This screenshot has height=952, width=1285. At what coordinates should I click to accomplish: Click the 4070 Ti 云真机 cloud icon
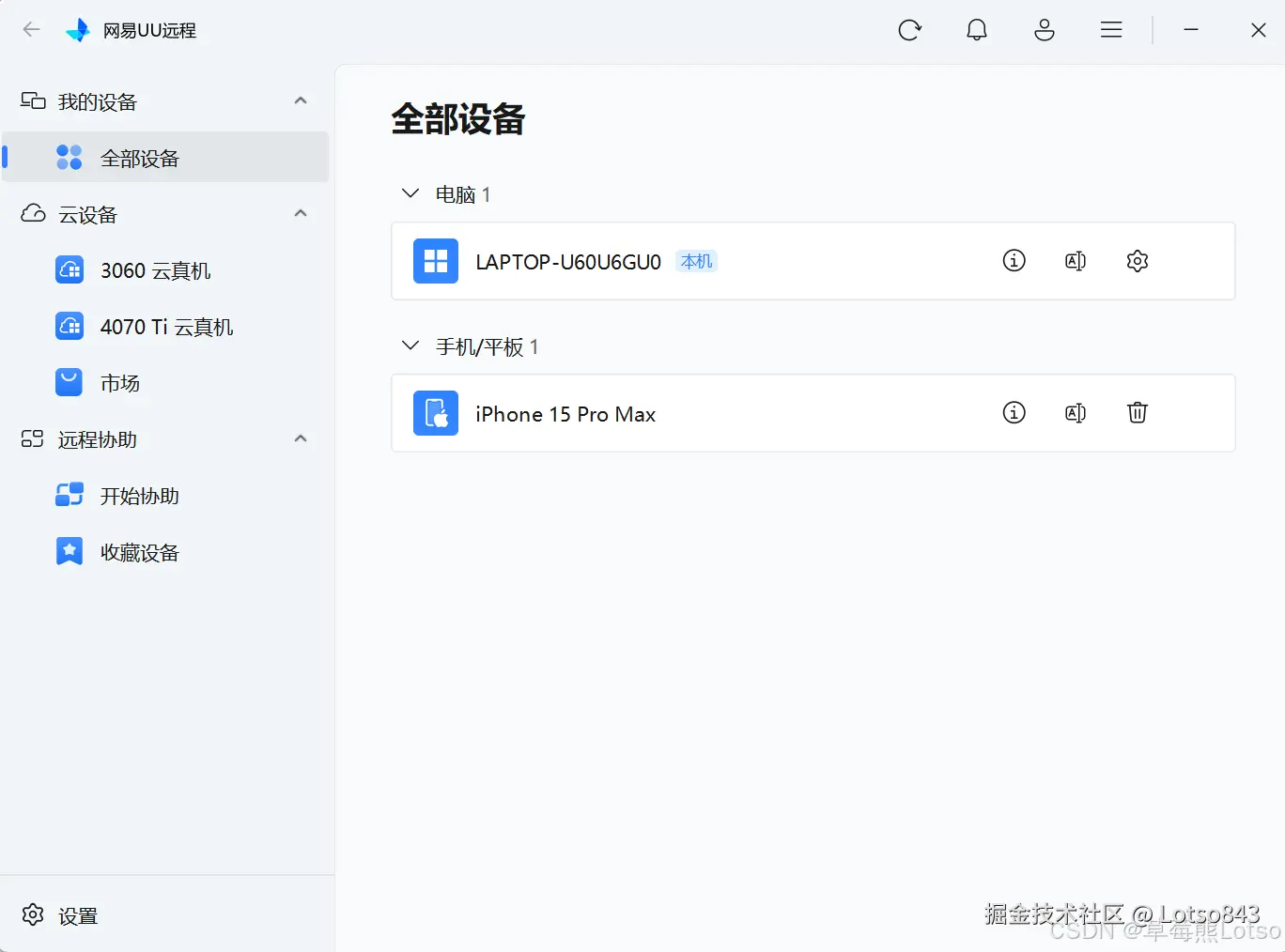click(70, 327)
